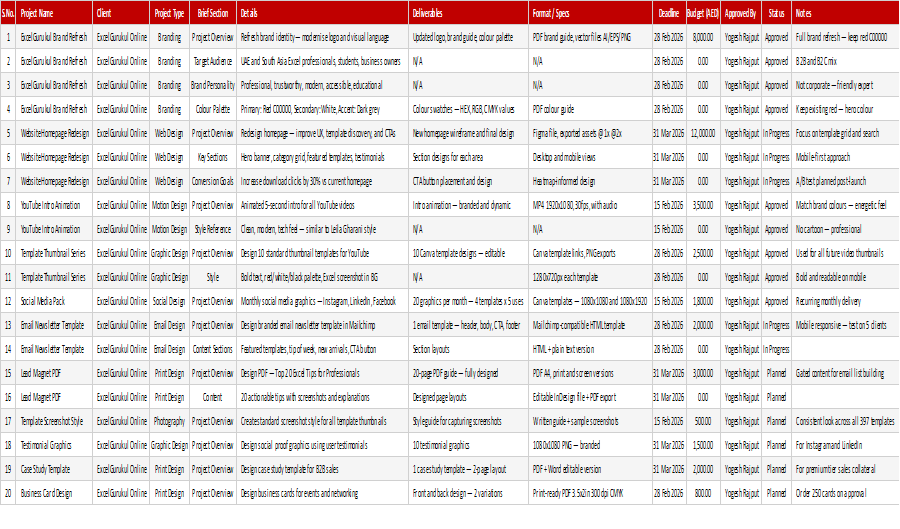Select the 'Style Reference' cell
900x529 pixels.
(212, 230)
